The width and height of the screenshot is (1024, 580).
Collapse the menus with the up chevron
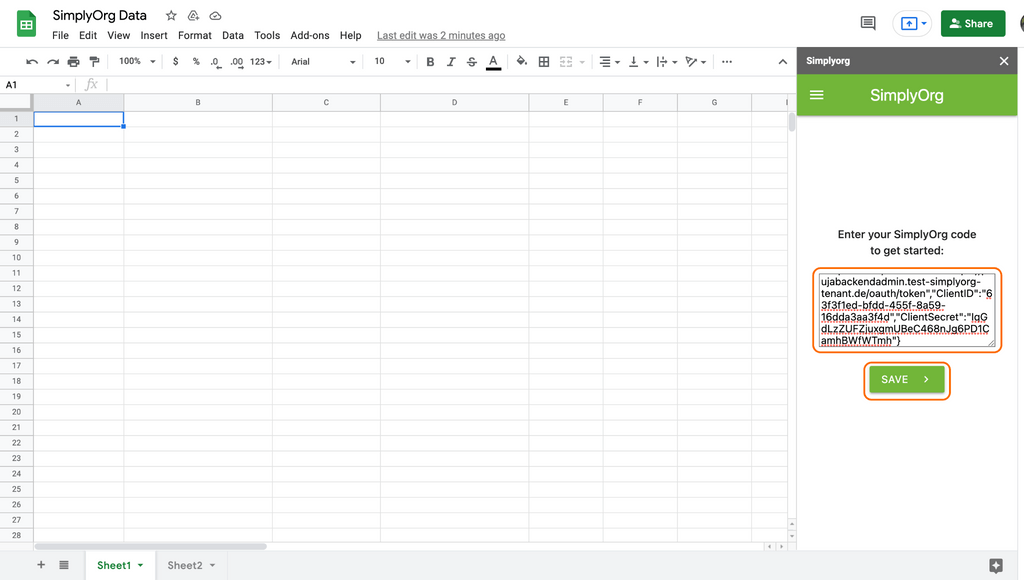782,61
